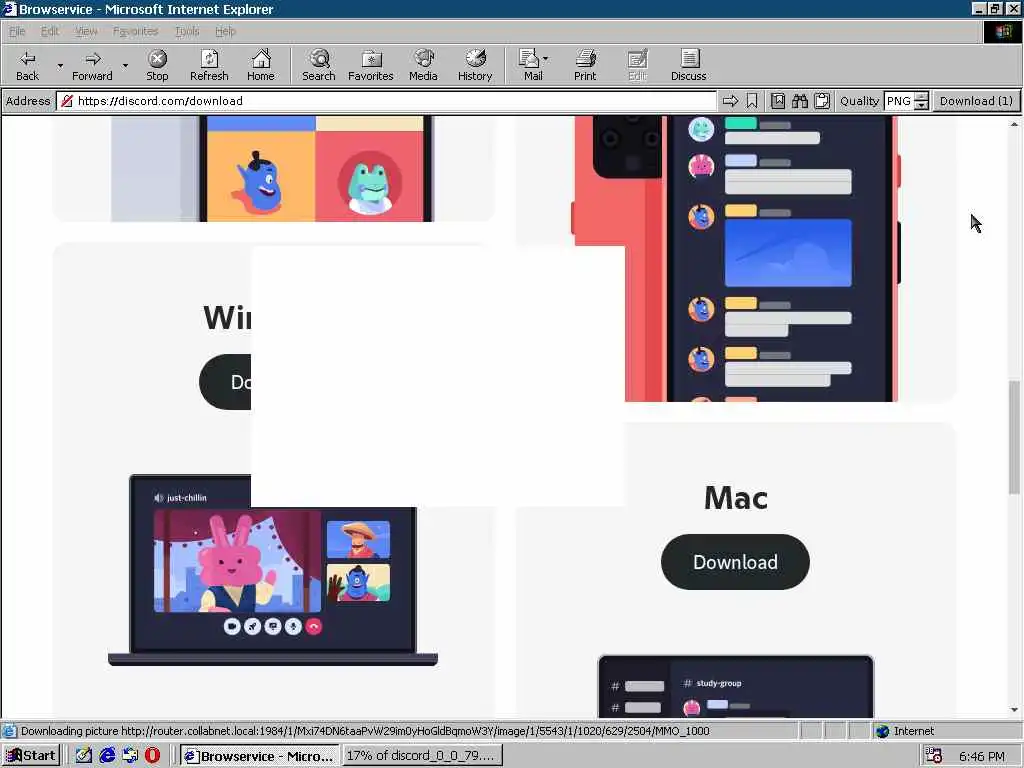
Task: Launch Opera from quick launch
Action: (153, 756)
